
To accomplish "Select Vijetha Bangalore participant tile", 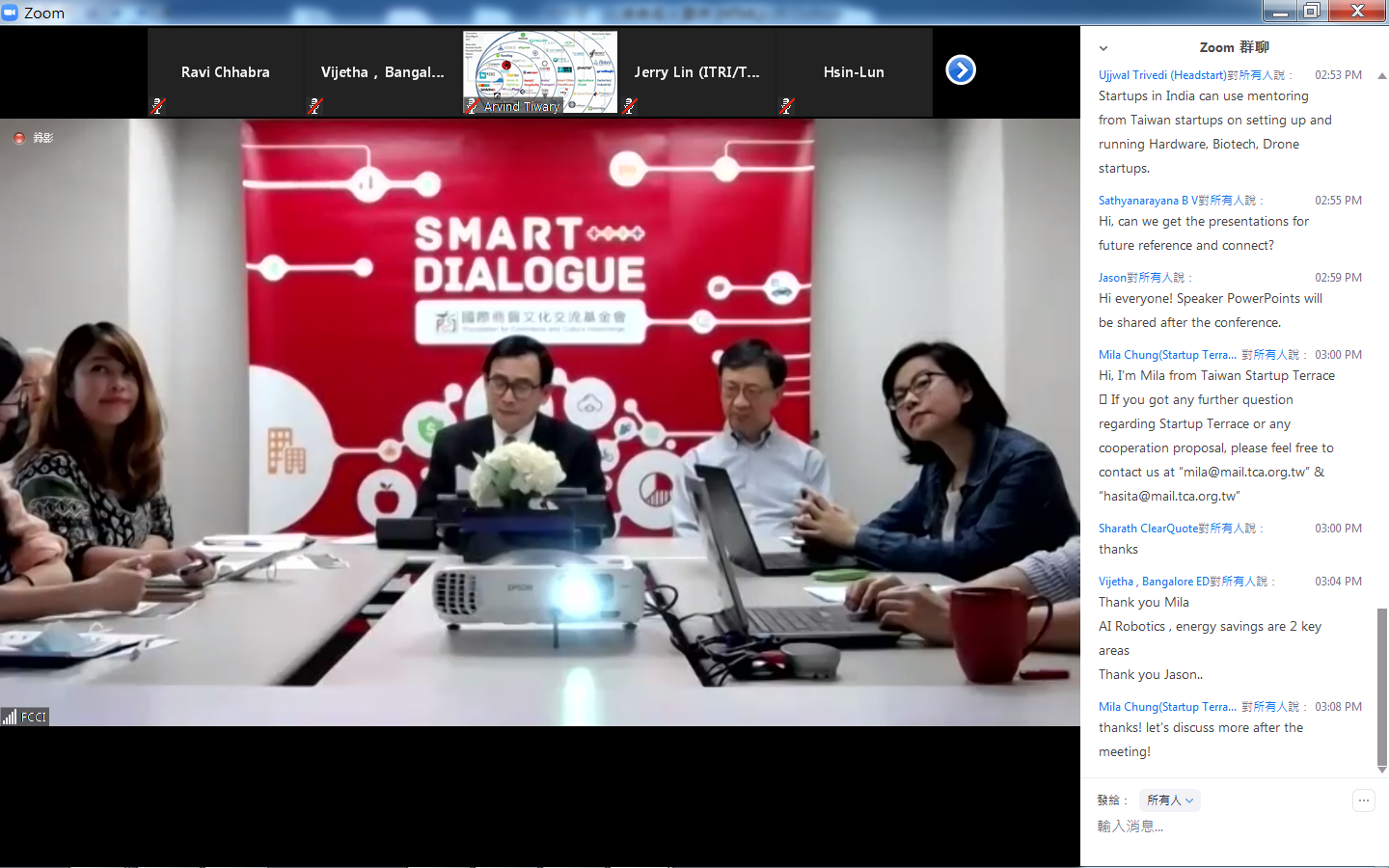I will pos(383,72).
